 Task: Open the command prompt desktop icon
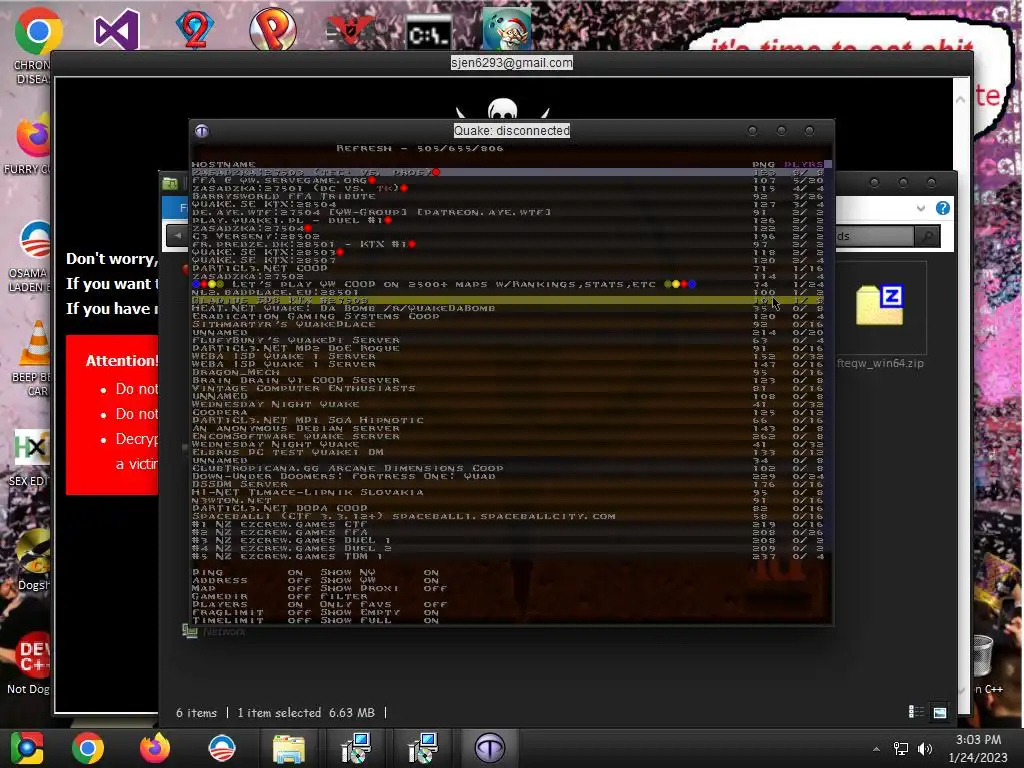coord(428,34)
